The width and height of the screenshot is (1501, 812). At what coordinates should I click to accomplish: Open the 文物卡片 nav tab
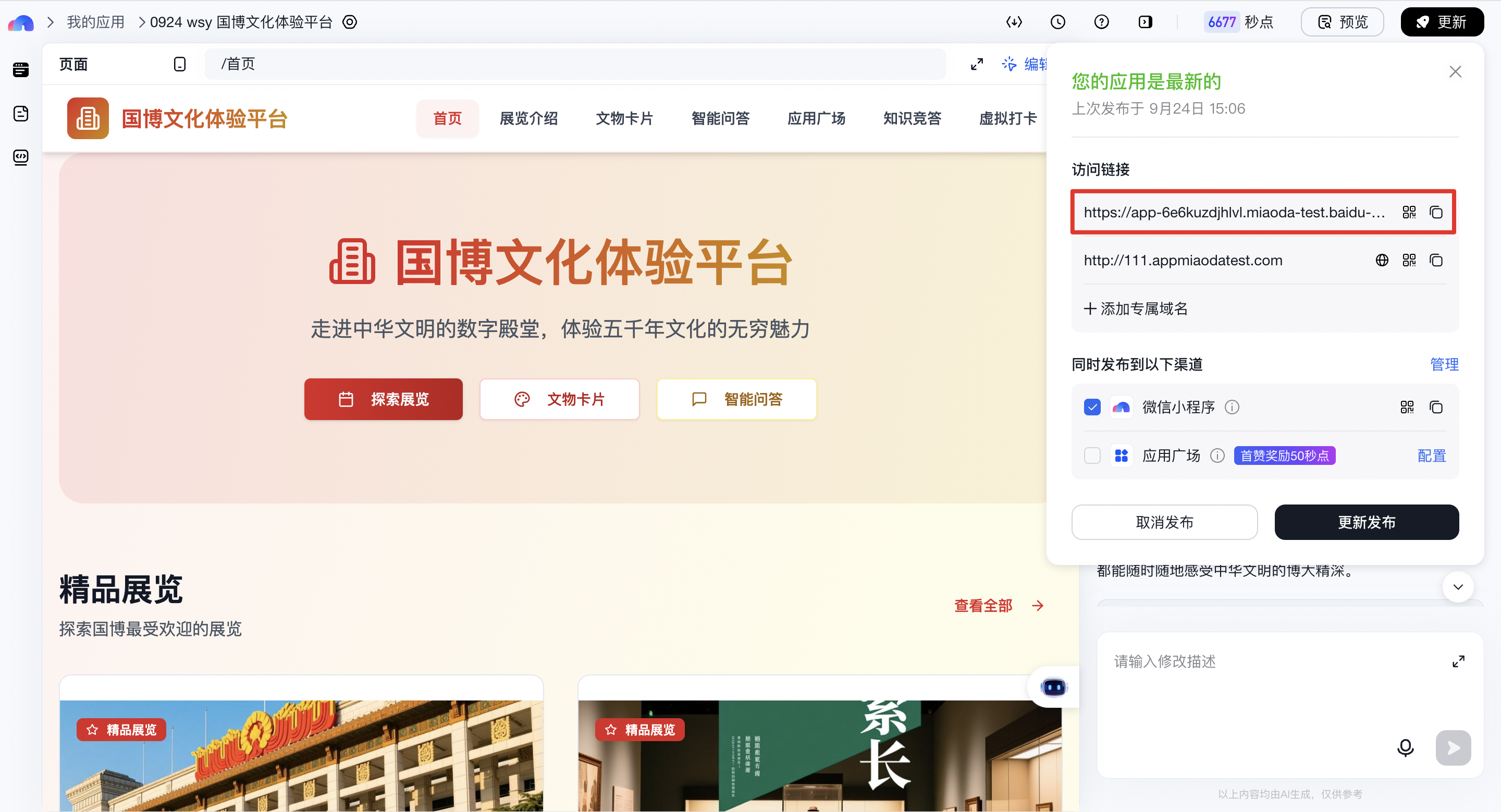[625, 118]
